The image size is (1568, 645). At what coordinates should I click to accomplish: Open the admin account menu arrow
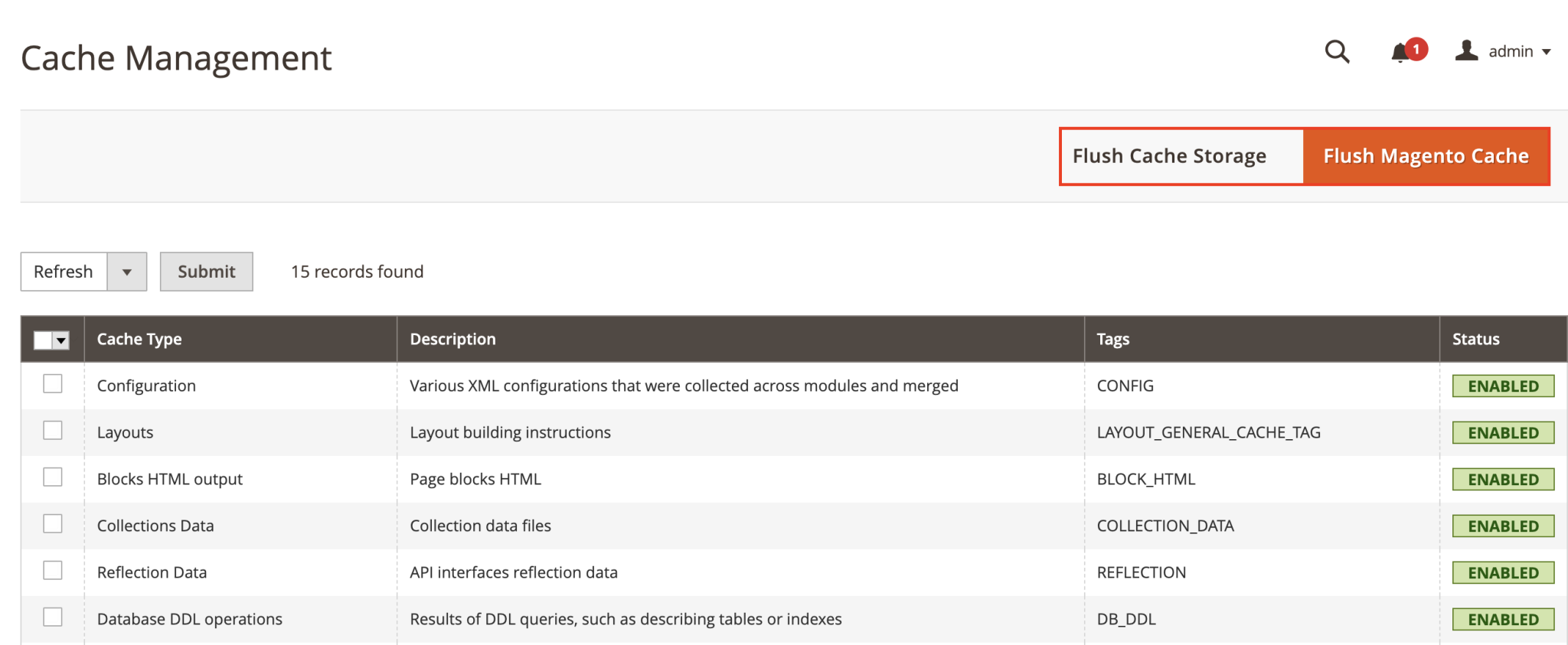pyautogui.click(x=1547, y=52)
